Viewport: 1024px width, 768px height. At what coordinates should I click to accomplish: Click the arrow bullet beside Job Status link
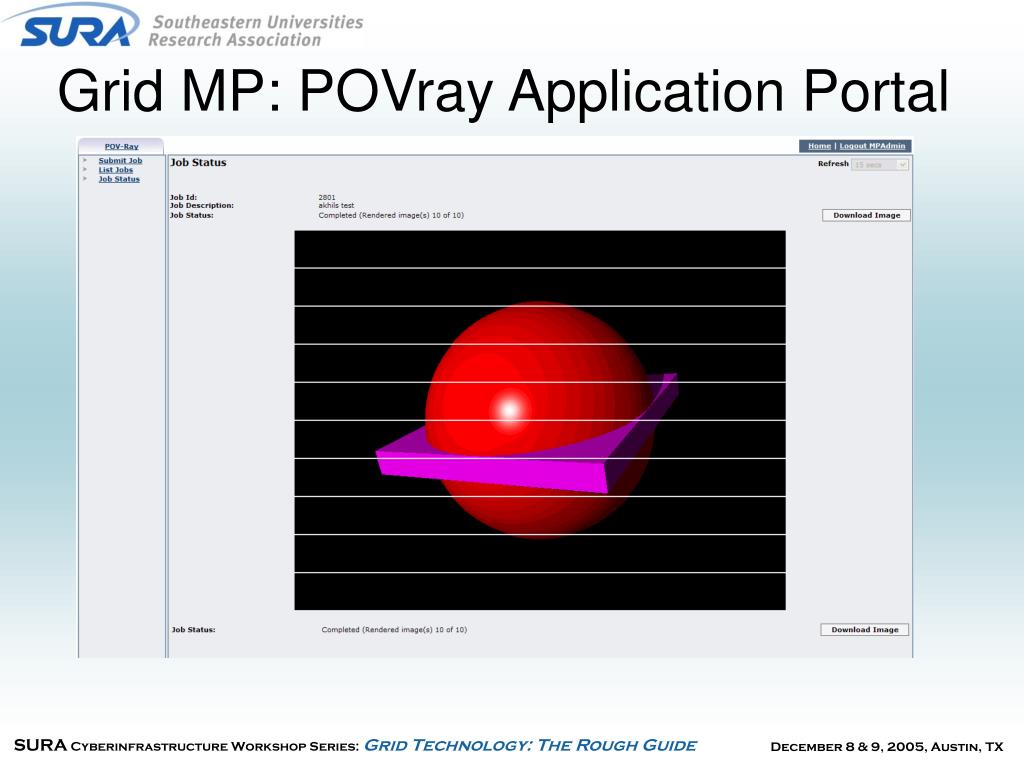coord(85,179)
